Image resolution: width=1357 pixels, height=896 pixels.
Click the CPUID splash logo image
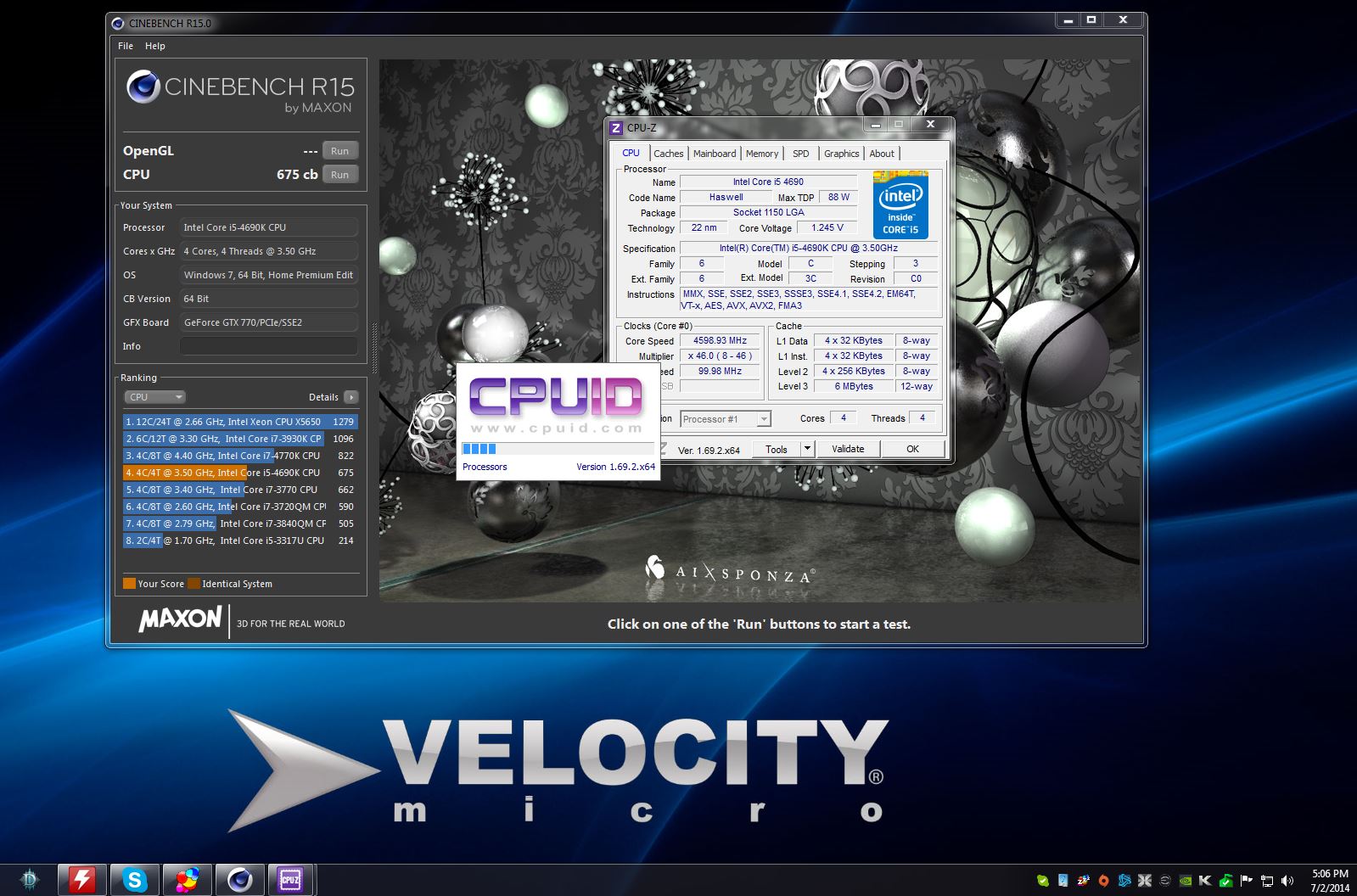pyautogui.click(x=557, y=405)
